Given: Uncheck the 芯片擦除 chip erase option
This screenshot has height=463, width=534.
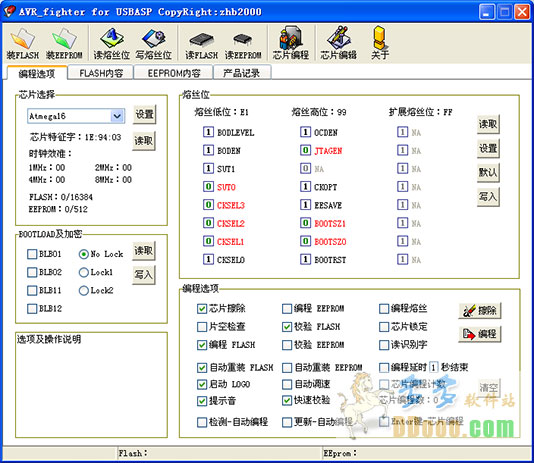Looking at the screenshot, I should (202, 309).
